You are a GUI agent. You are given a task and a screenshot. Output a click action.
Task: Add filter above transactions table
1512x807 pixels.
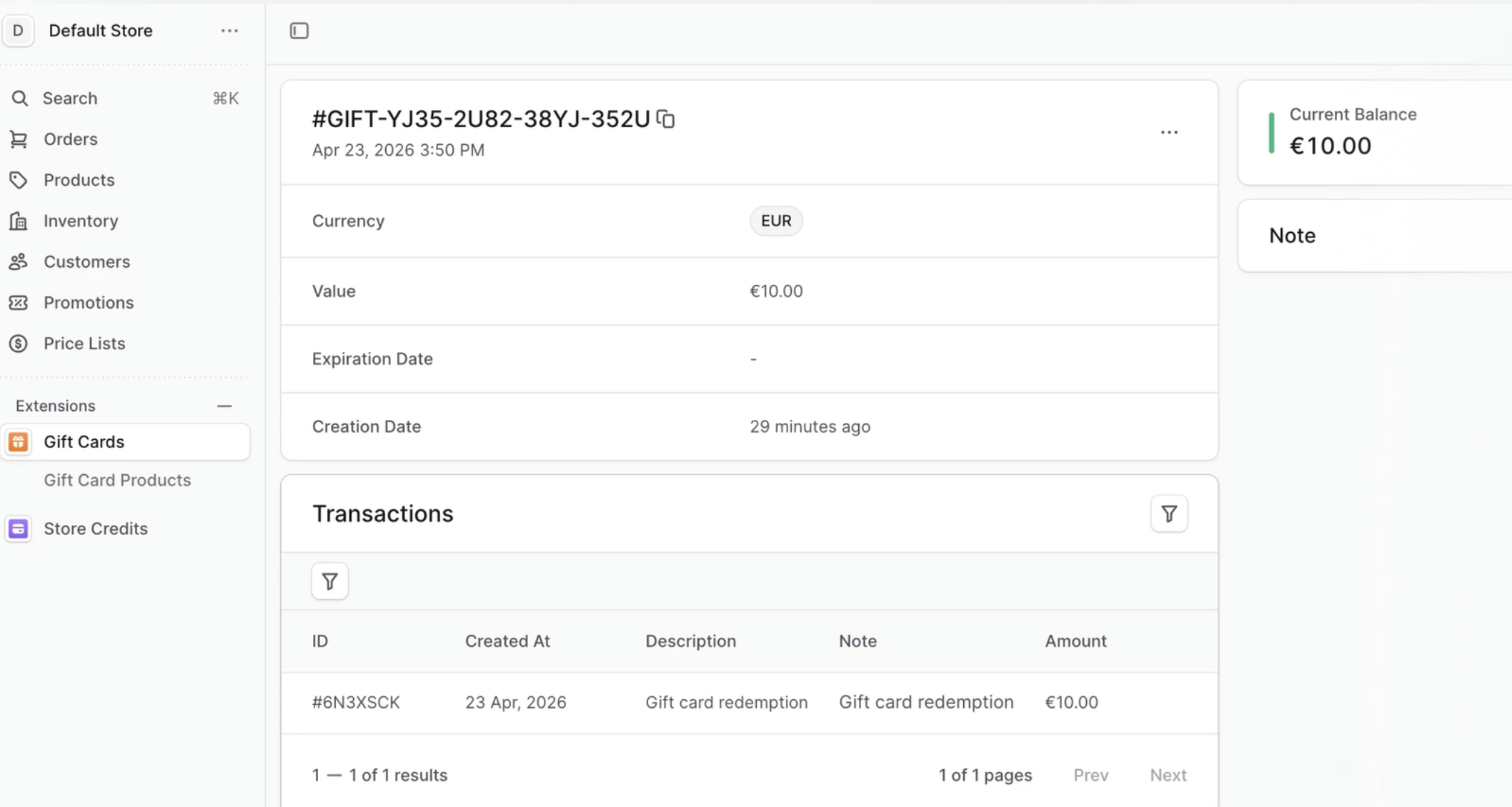[329, 581]
